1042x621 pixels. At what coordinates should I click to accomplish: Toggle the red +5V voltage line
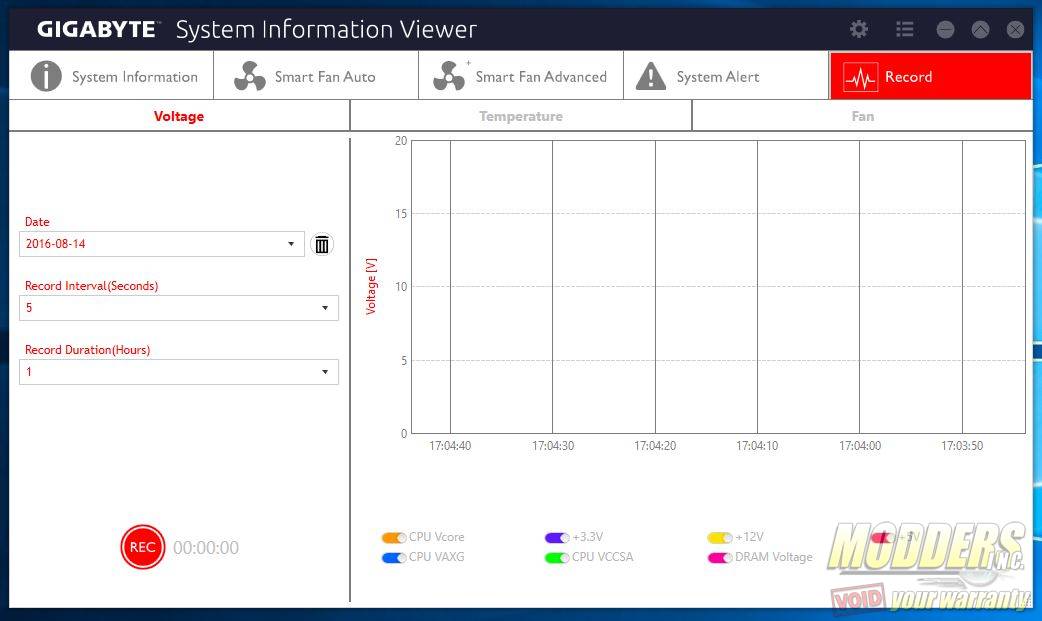coord(883,537)
